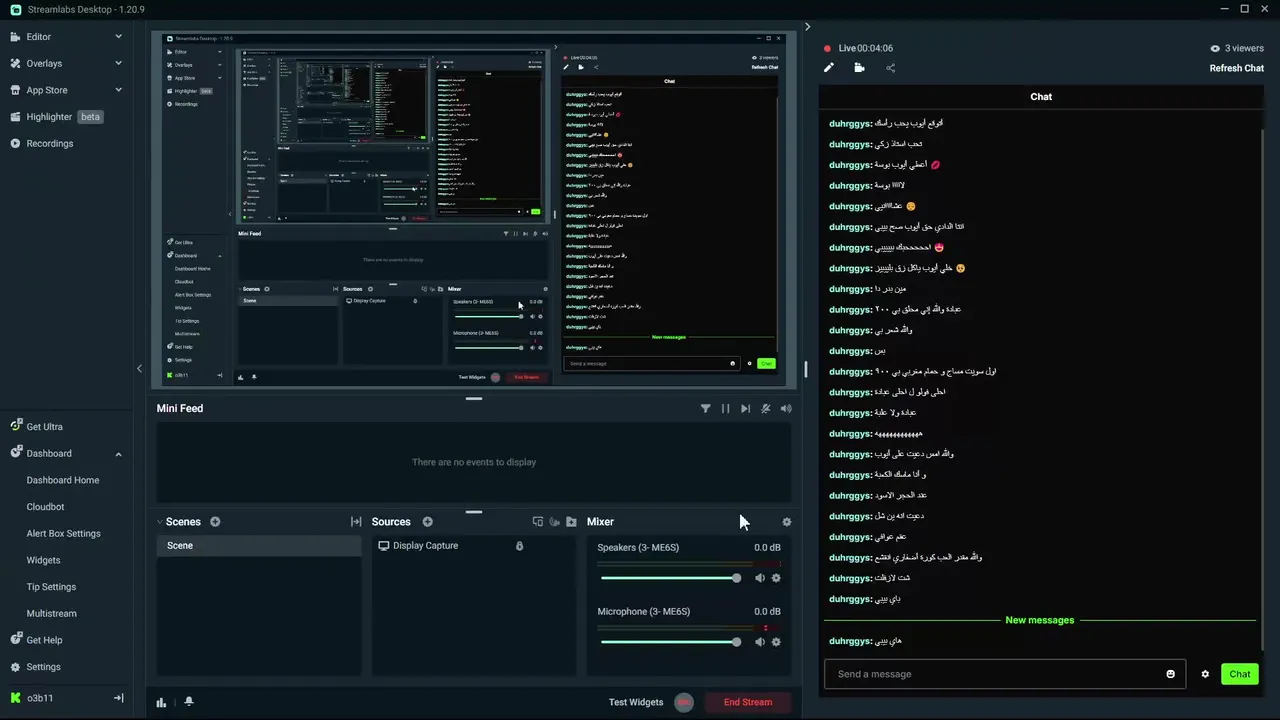This screenshot has width=1280, height=720.
Task: Select the Scene row
Action: 259,546
